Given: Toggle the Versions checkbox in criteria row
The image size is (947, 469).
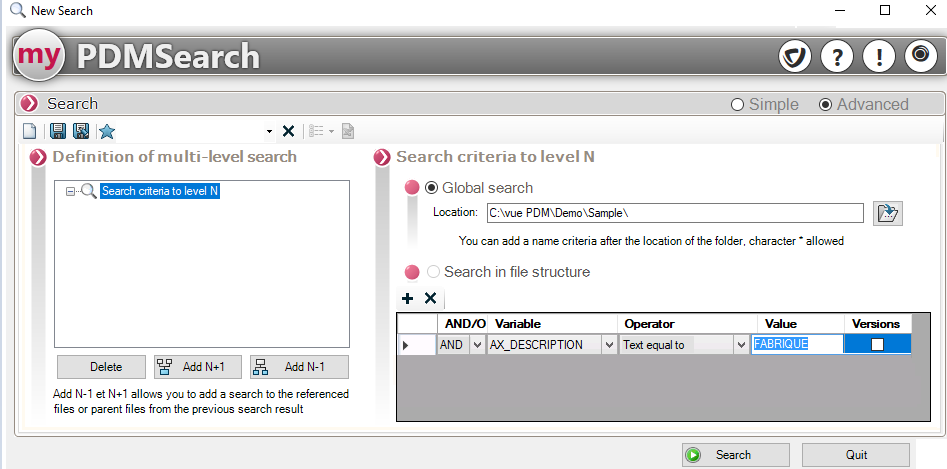Looking at the screenshot, I should tap(877, 344).
